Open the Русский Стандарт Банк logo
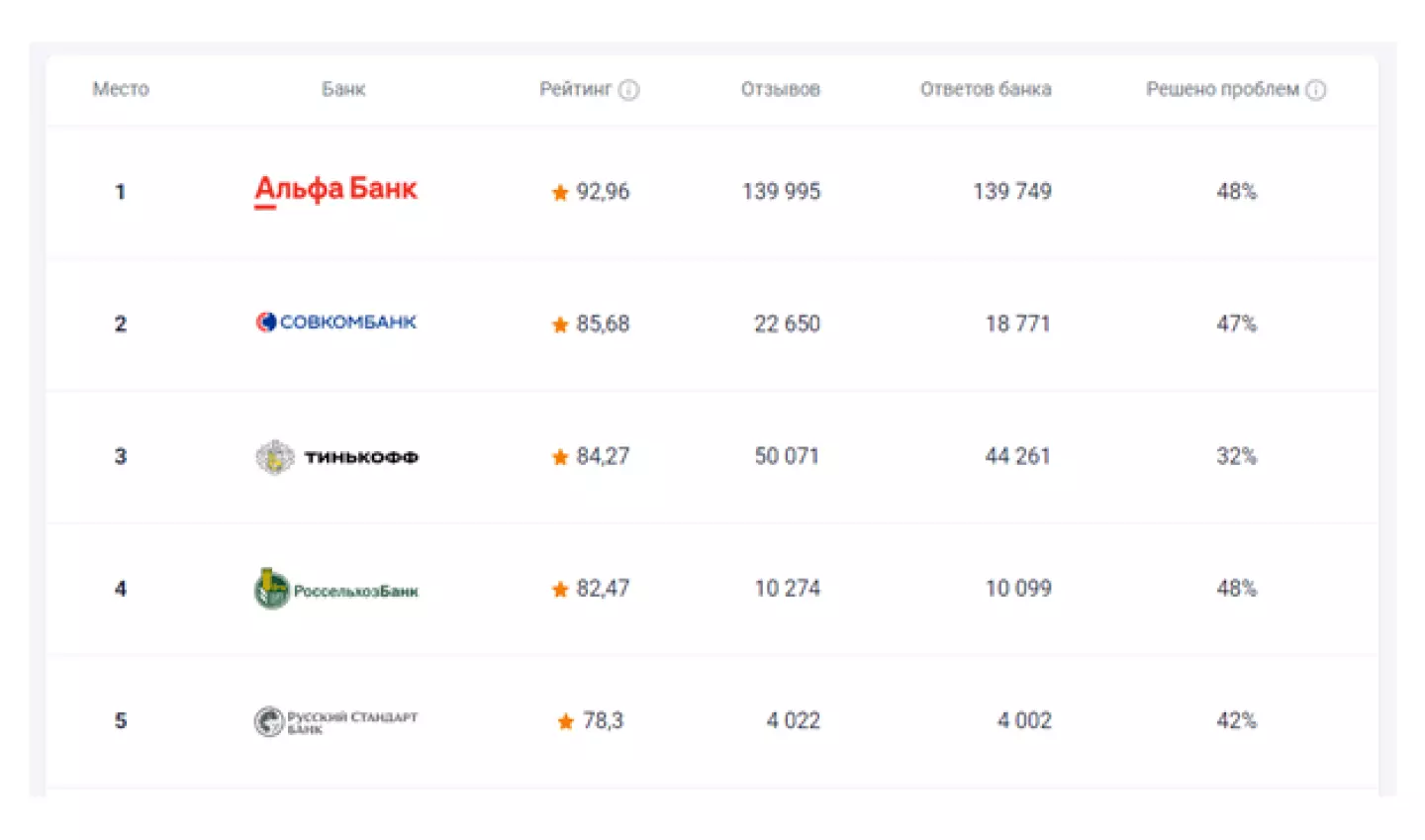Viewport: 1425px width, 840px height. [336, 721]
